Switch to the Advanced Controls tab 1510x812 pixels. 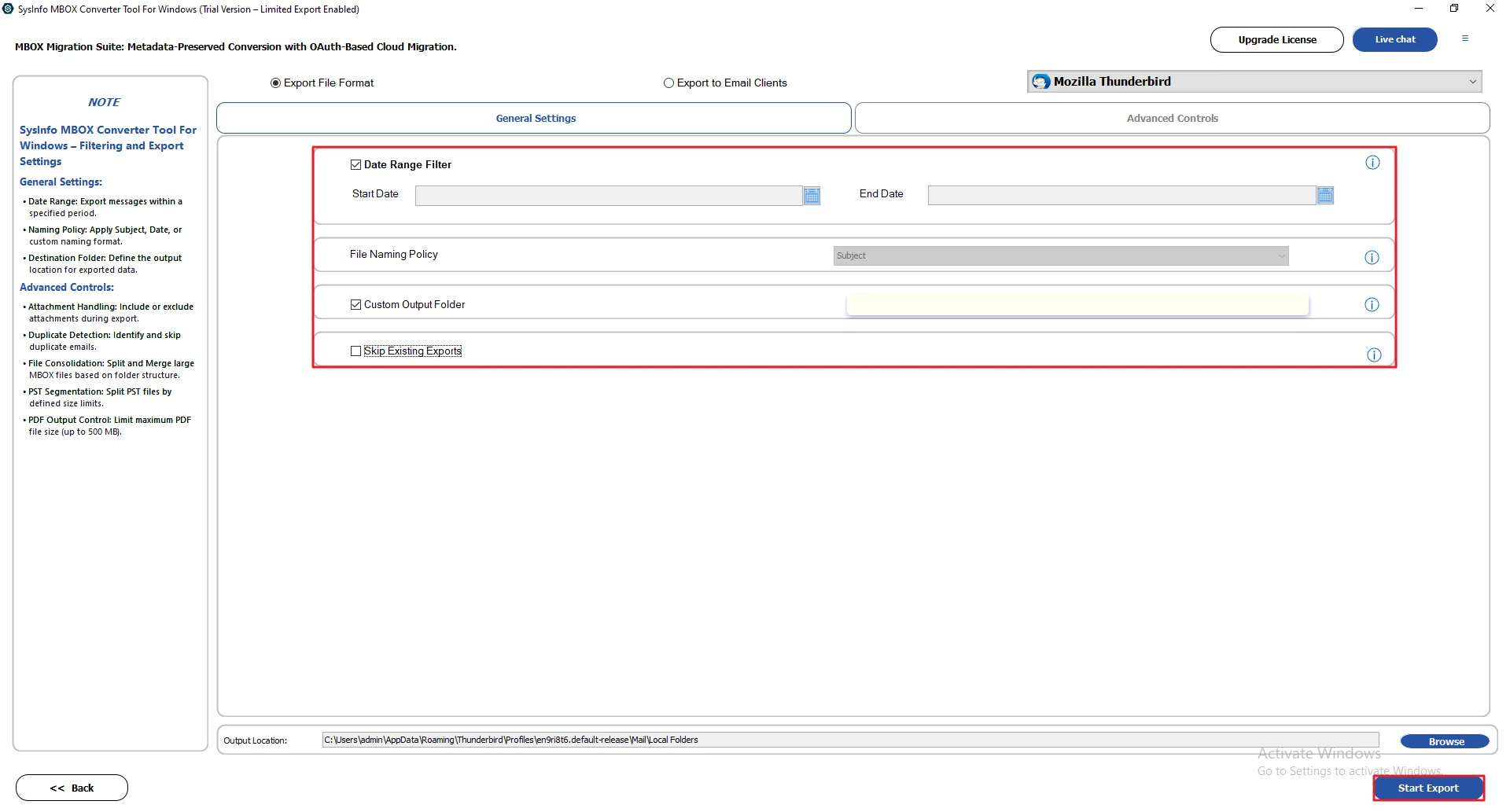[x=1172, y=118]
